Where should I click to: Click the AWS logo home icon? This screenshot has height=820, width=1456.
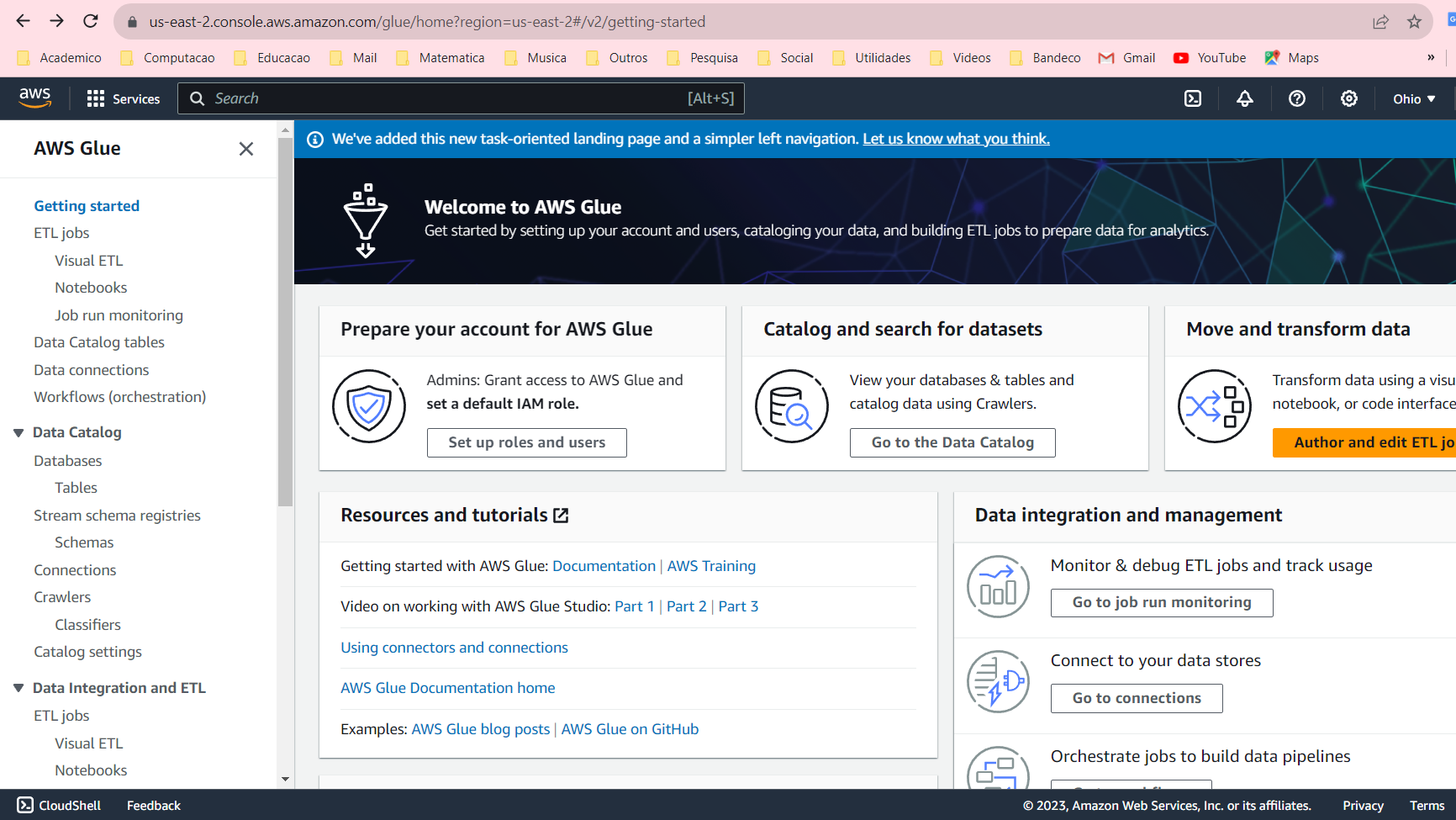tap(35, 98)
